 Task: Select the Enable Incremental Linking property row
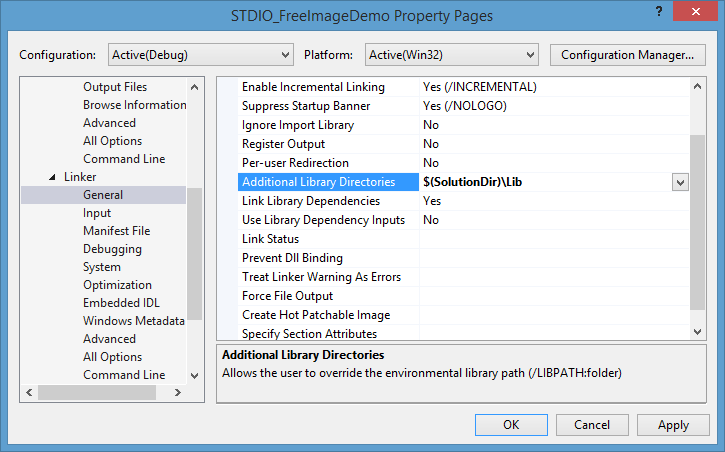point(464,87)
